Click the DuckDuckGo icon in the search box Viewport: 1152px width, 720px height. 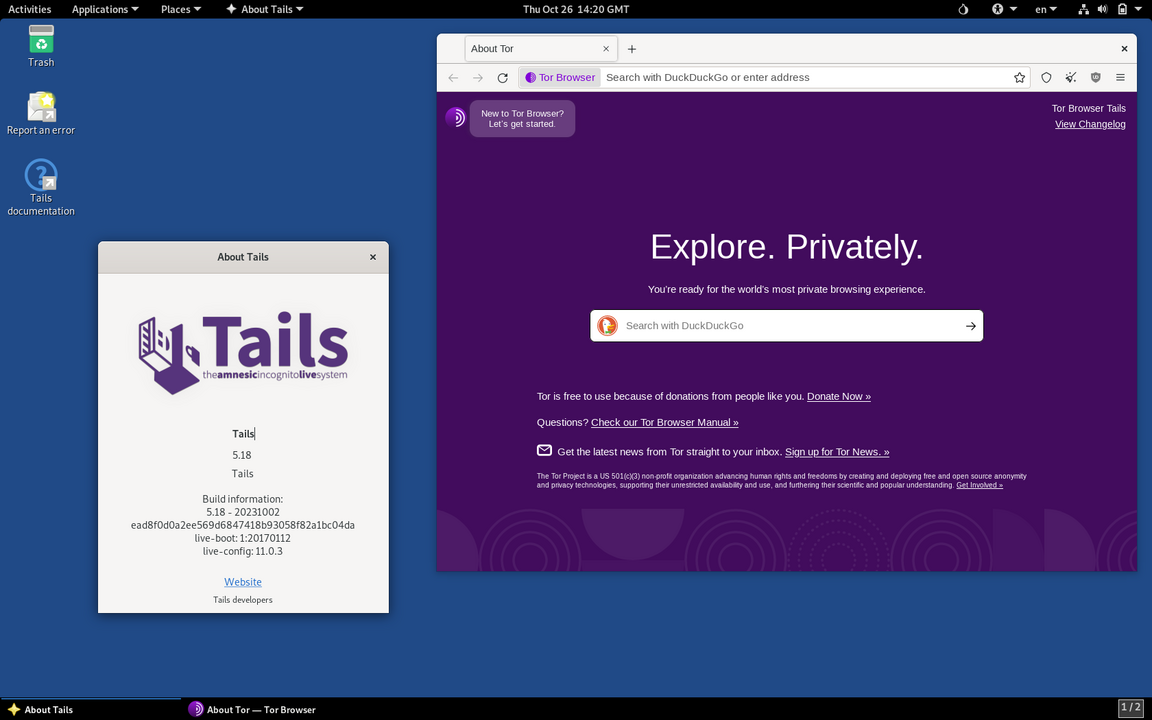(x=607, y=325)
